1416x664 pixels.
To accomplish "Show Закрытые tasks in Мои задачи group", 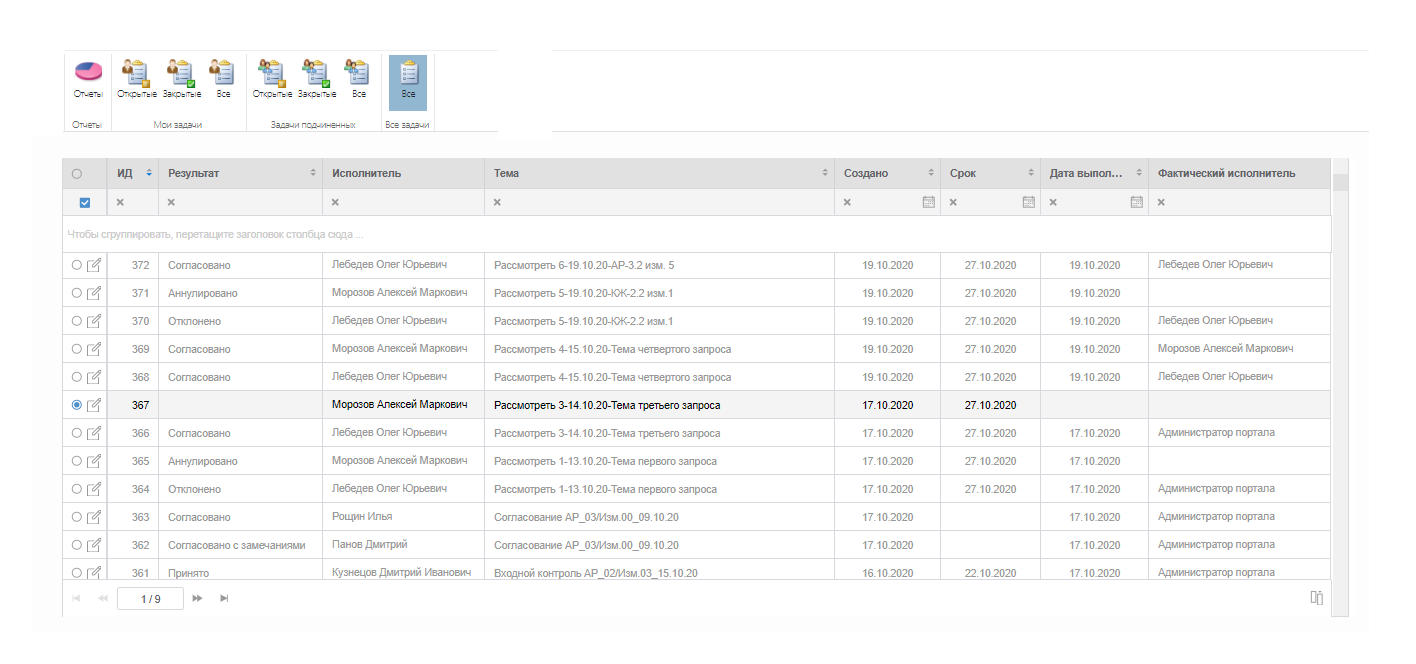I will (x=181, y=80).
